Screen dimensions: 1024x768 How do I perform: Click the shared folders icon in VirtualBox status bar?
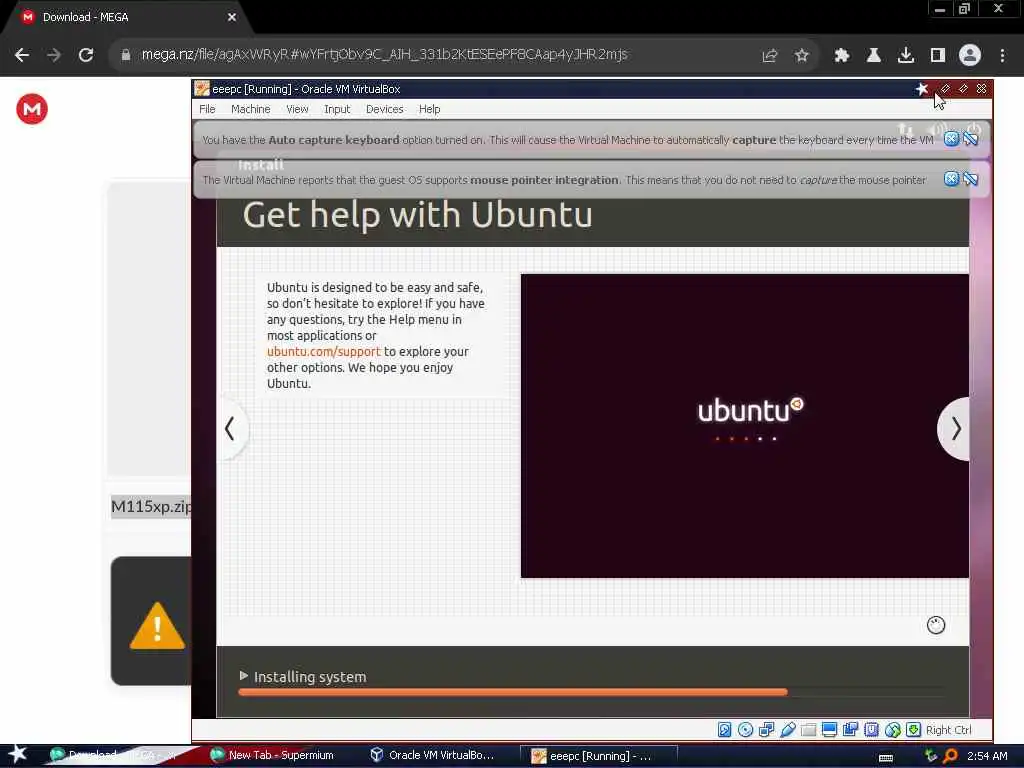pos(808,729)
